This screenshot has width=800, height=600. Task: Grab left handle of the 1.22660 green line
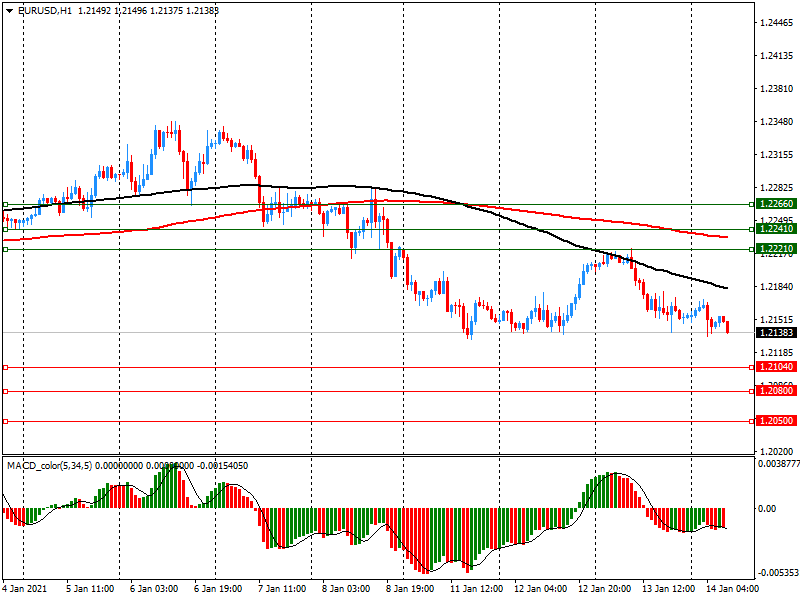point(6,204)
